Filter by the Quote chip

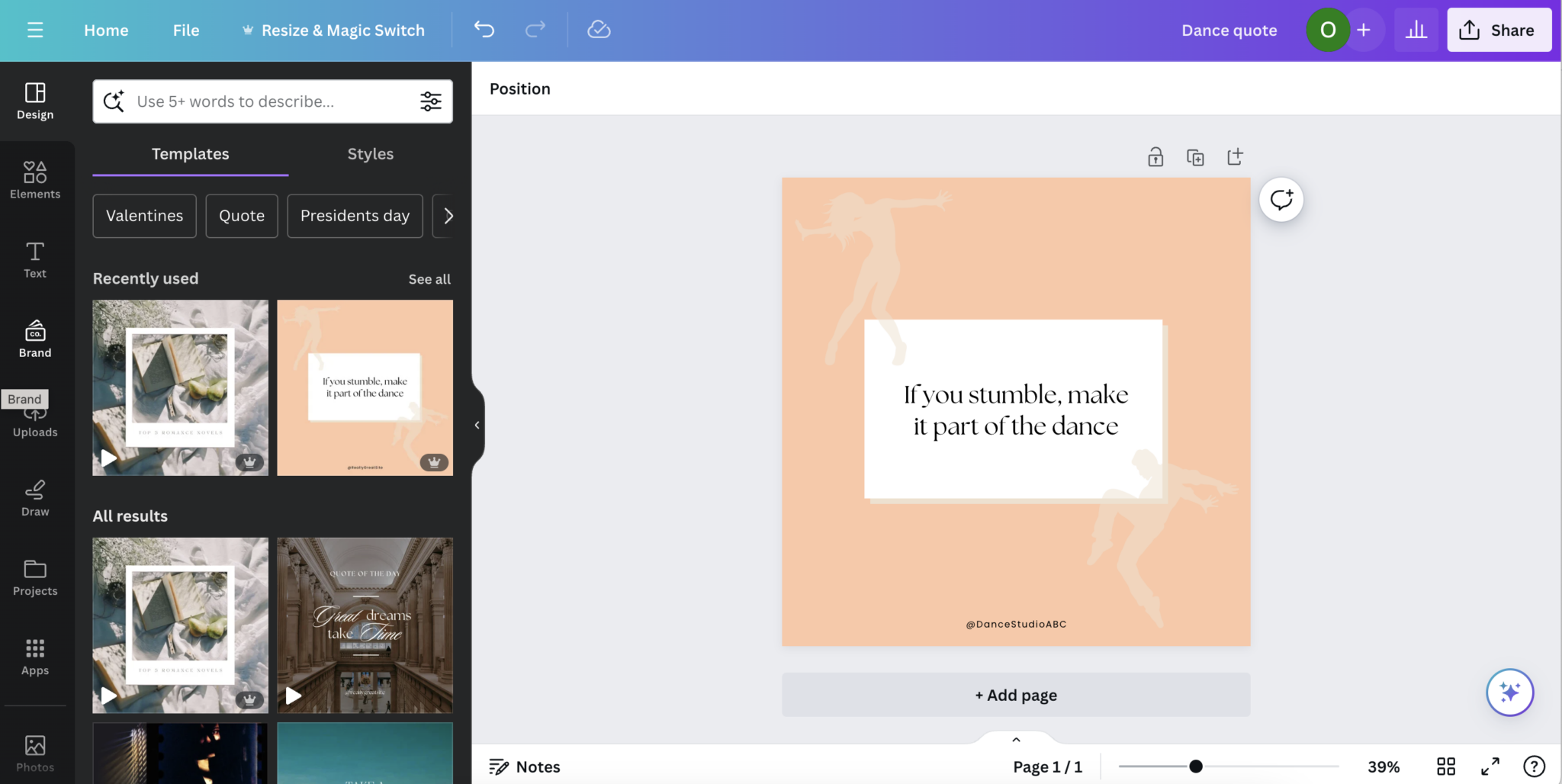coord(242,216)
